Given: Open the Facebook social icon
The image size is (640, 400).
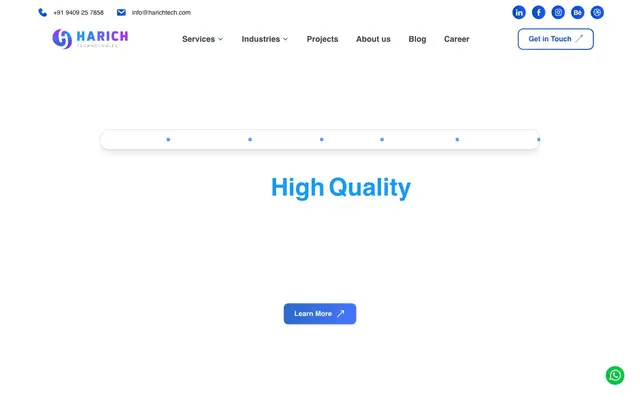Looking at the screenshot, I should (x=538, y=12).
